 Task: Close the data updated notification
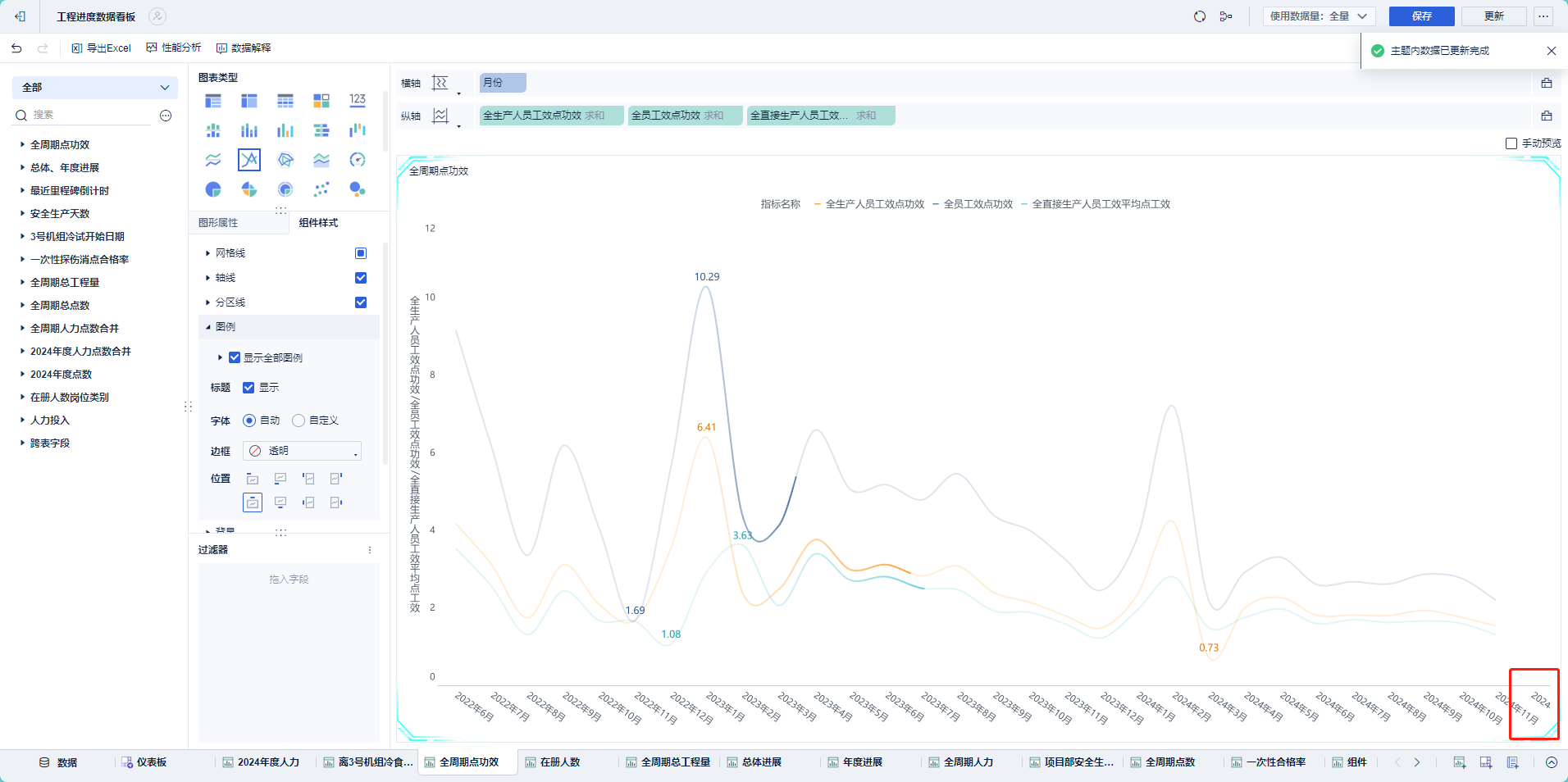(x=1552, y=51)
